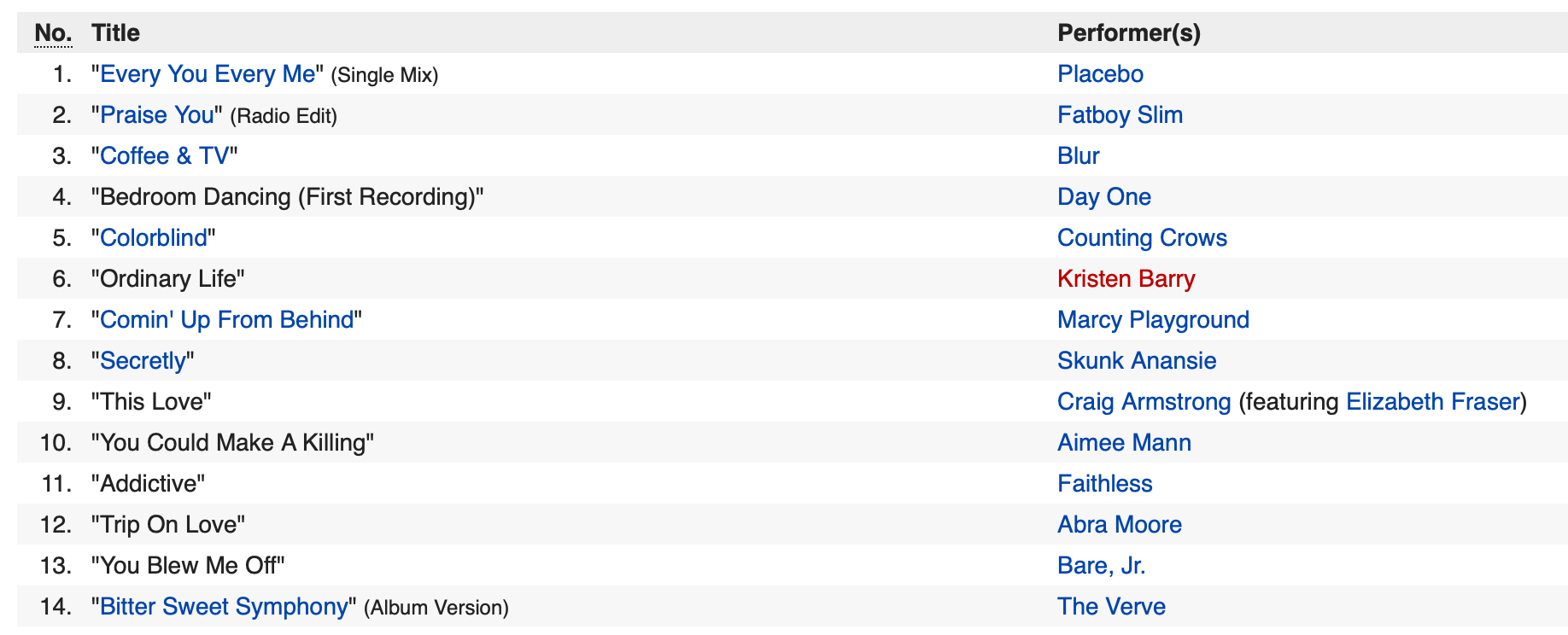Open the "Every You Every Me" song link
Image resolution: width=1568 pixels, height=635 pixels.
click(208, 74)
